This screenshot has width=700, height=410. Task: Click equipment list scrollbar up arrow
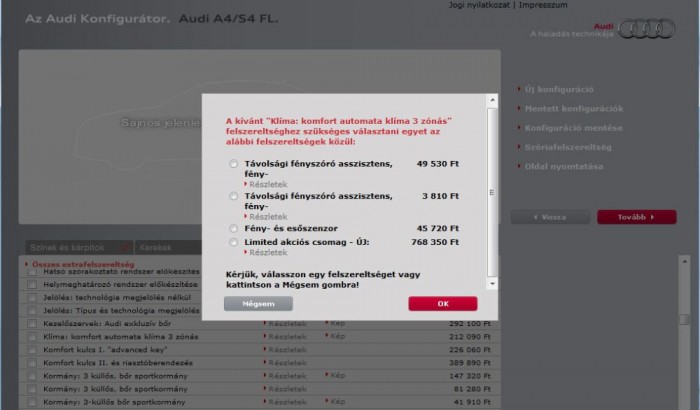684,261
